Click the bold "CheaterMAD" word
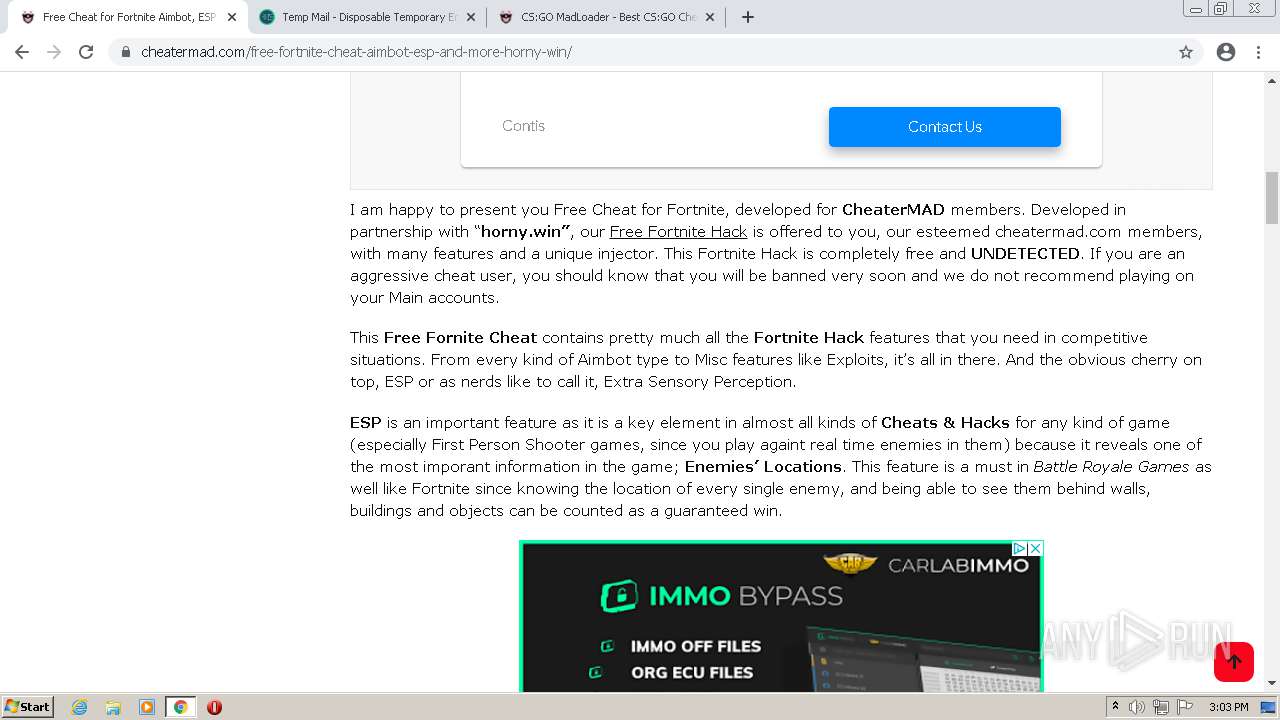Image resolution: width=1280 pixels, height=720 pixels. coord(893,210)
